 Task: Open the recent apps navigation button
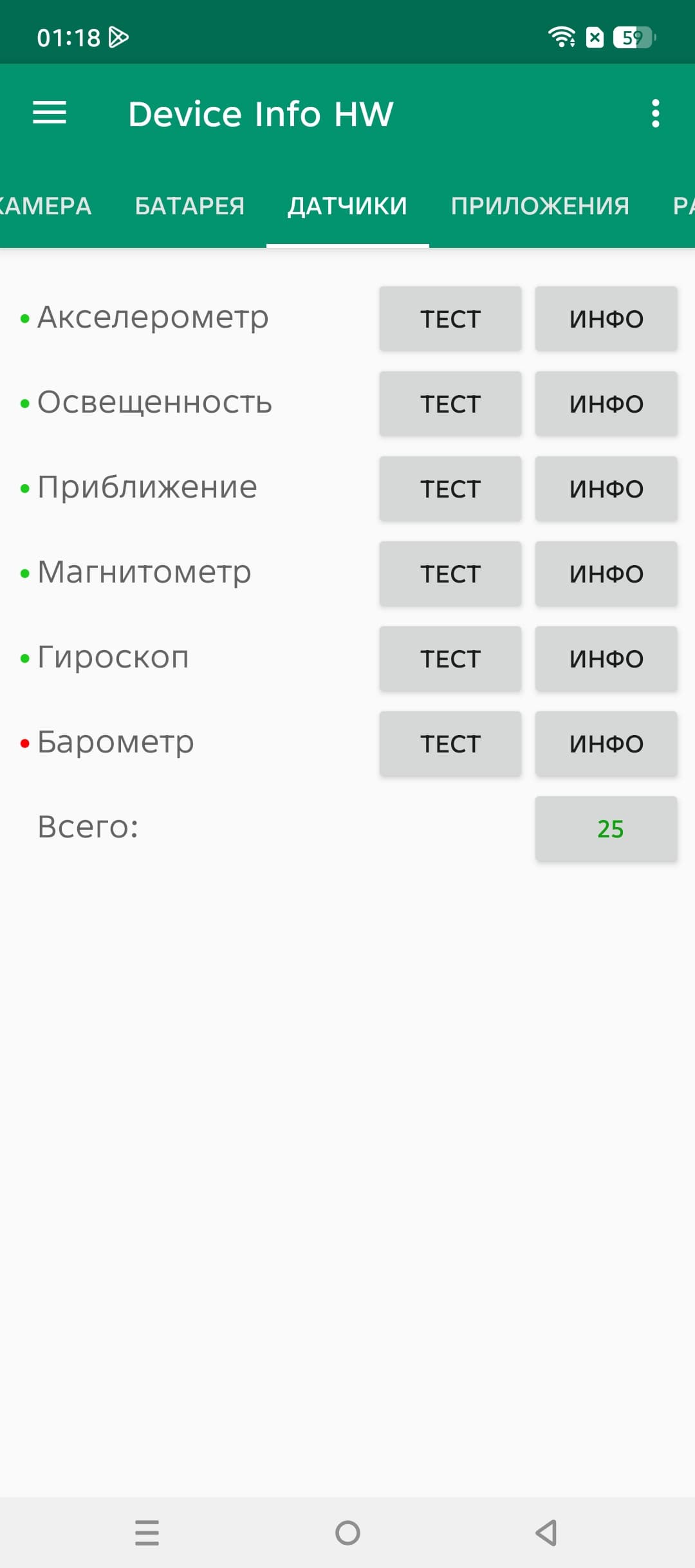point(147,1532)
